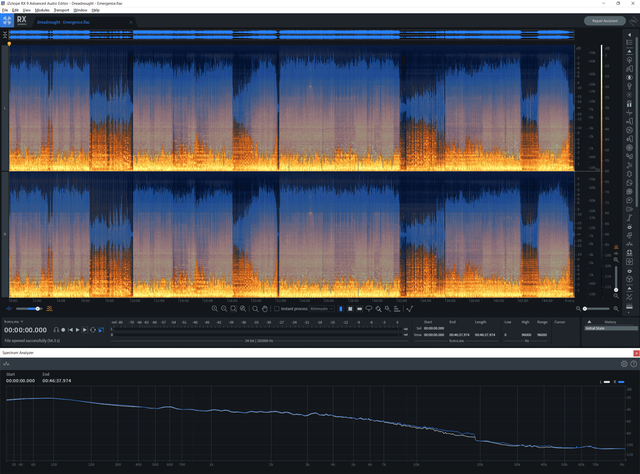This screenshot has width=640, height=474.
Task: Select the Brush selection tool
Action: (378, 309)
